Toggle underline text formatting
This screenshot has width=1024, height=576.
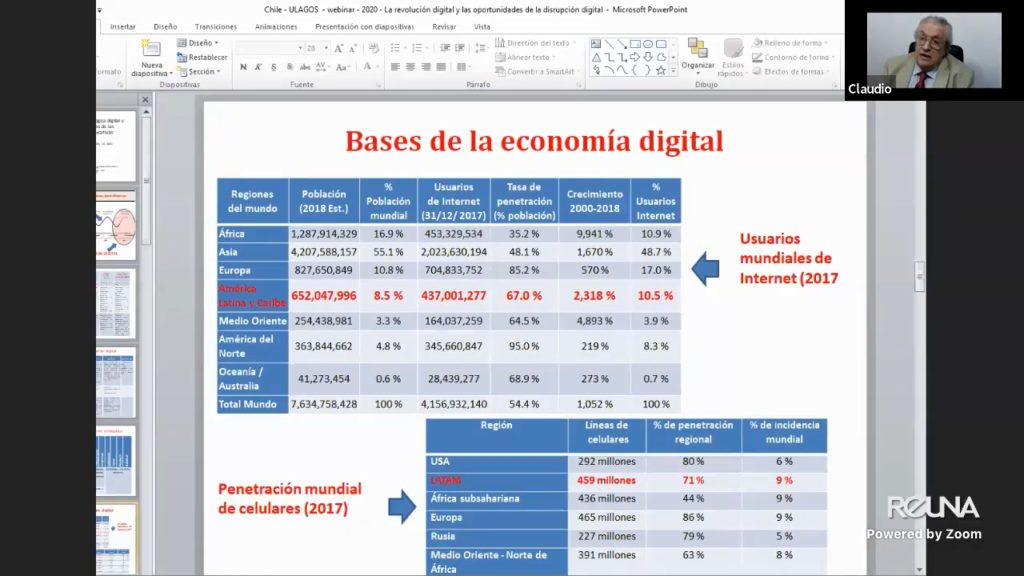point(274,67)
